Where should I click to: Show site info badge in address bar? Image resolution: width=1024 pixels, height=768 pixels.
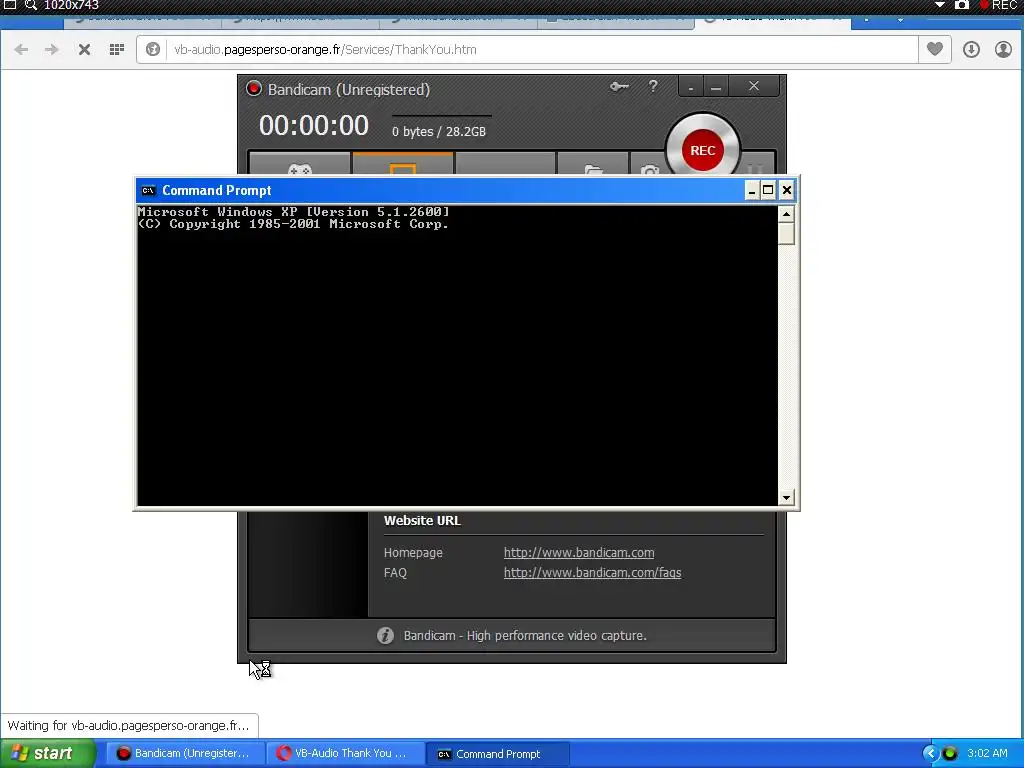click(153, 50)
